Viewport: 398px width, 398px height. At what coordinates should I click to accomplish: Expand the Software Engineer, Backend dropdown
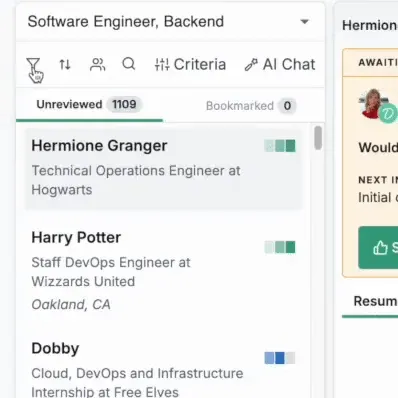(170, 22)
